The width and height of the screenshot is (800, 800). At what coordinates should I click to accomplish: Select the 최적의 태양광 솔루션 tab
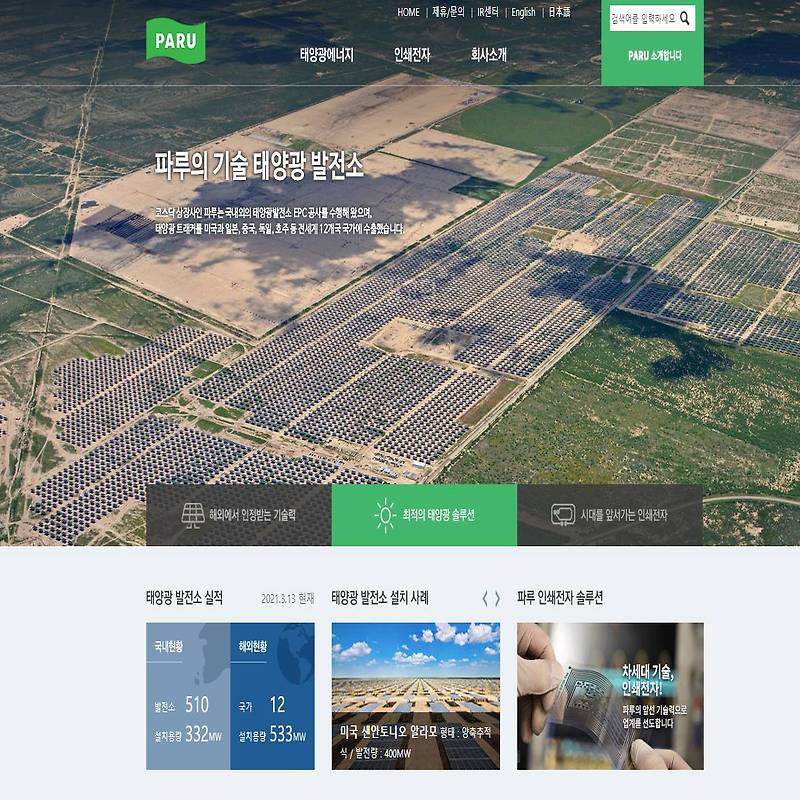424,515
